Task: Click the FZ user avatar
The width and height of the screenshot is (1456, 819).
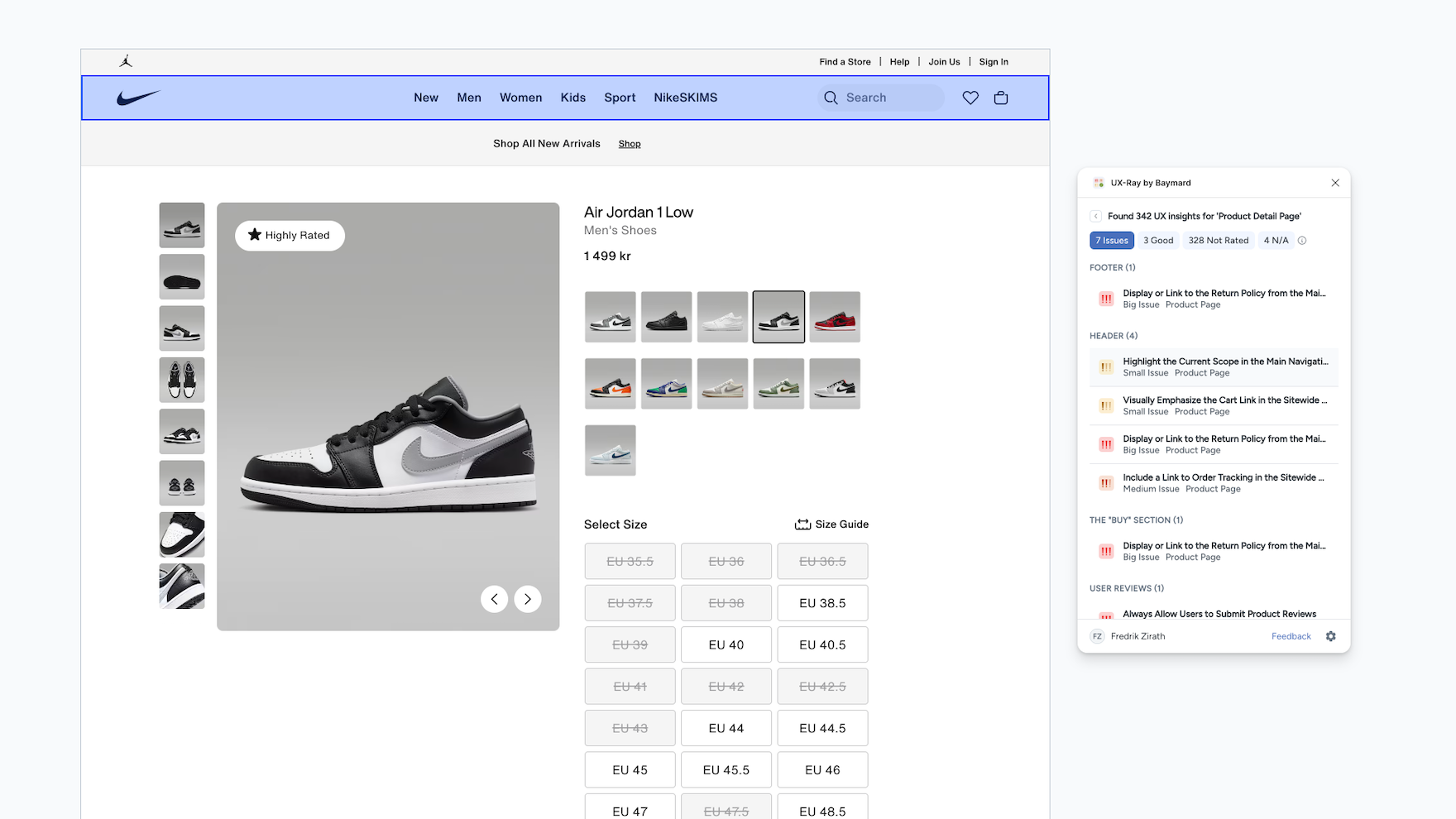Action: click(x=1097, y=636)
